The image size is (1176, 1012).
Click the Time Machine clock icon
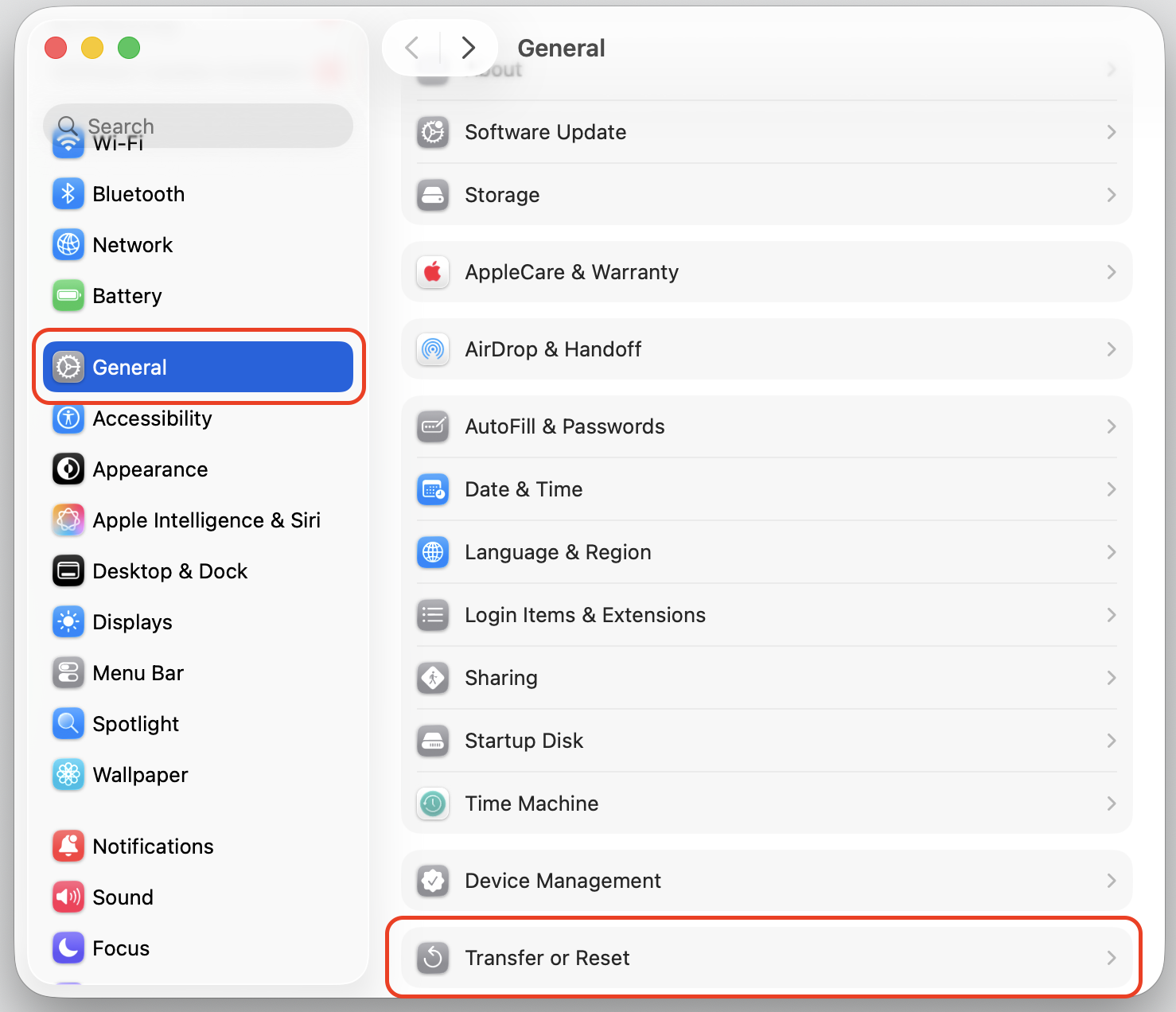(x=433, y=804)
